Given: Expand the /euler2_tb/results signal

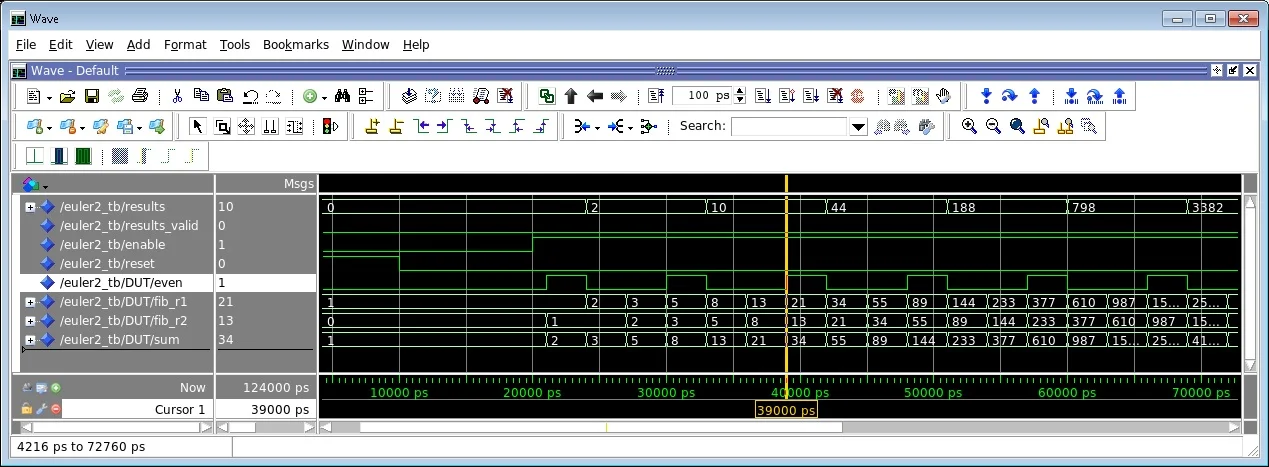Looking at the screenshot, I should [30, 206].
